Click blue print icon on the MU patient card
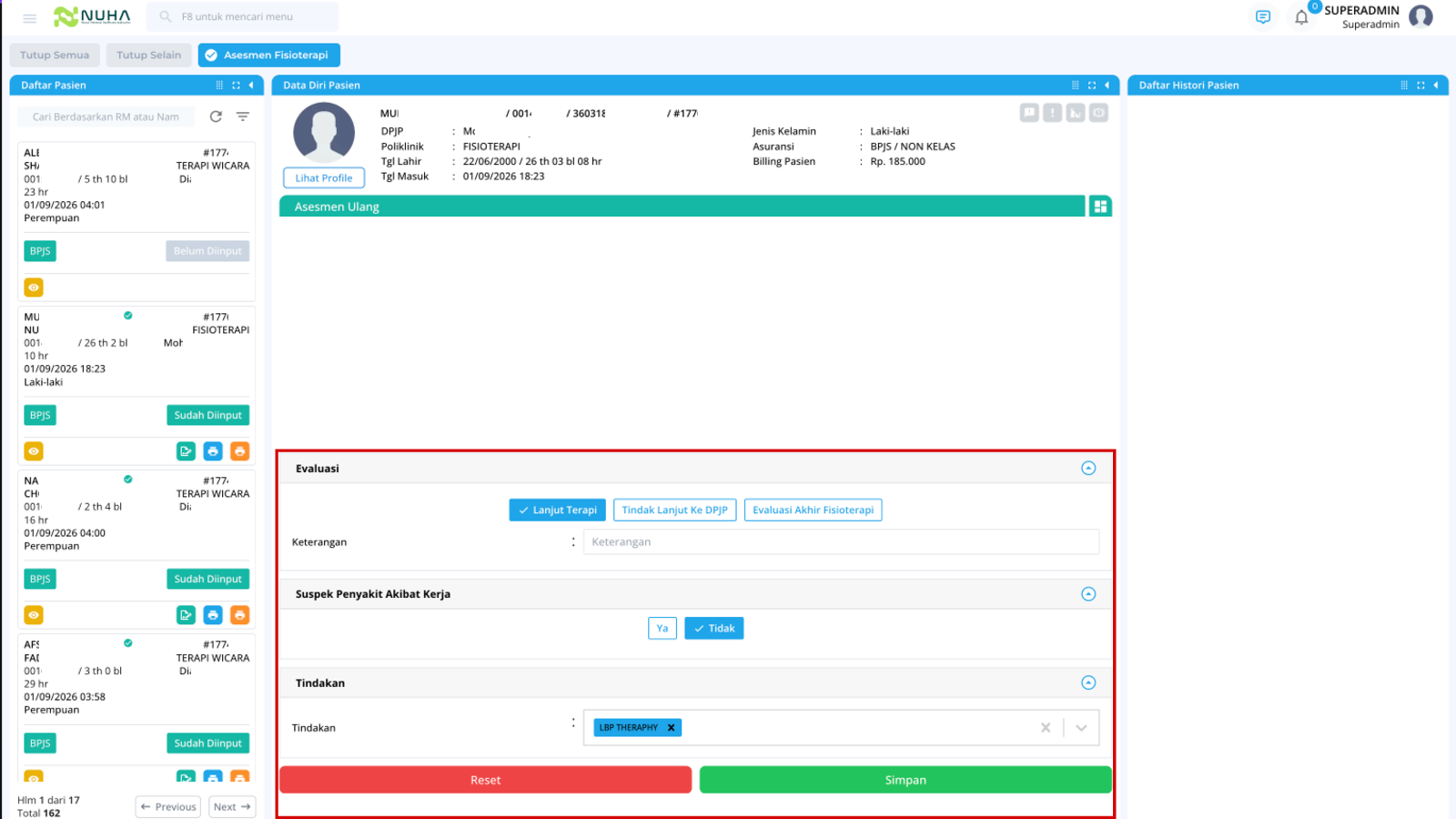Screen dimensions: 1456x819 [213, 451]
